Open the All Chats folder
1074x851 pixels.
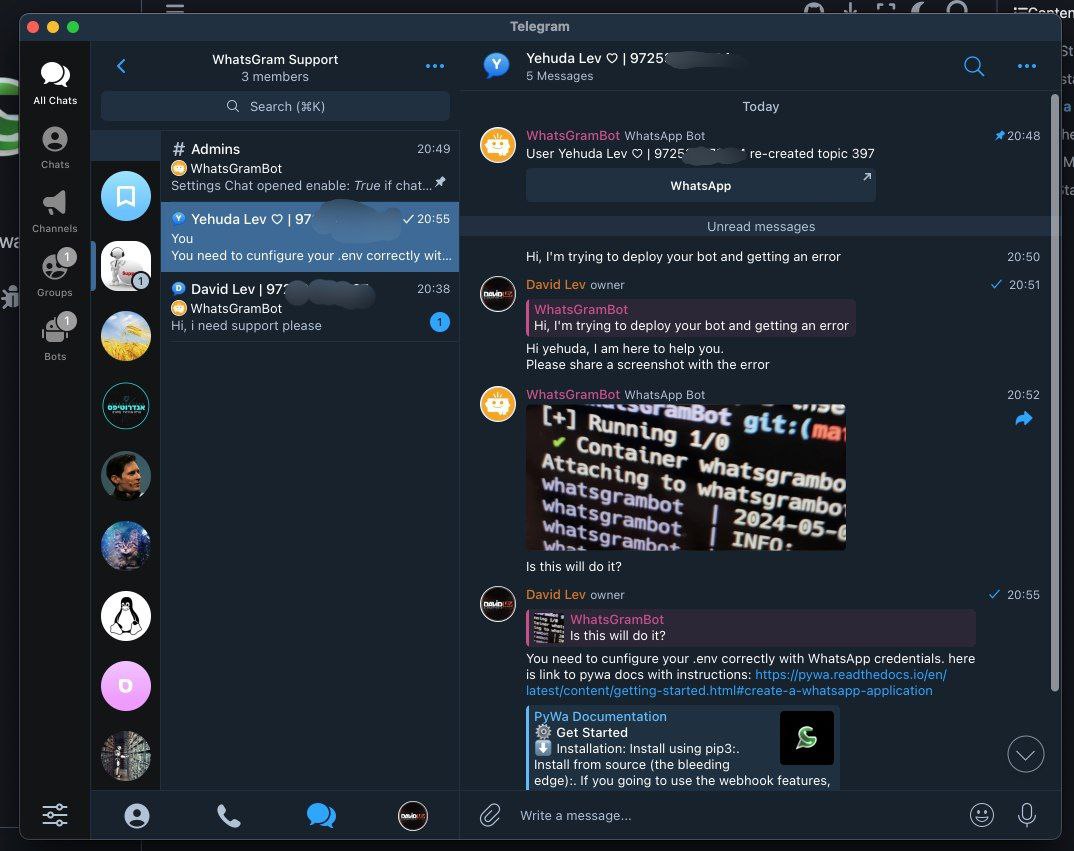55,83
